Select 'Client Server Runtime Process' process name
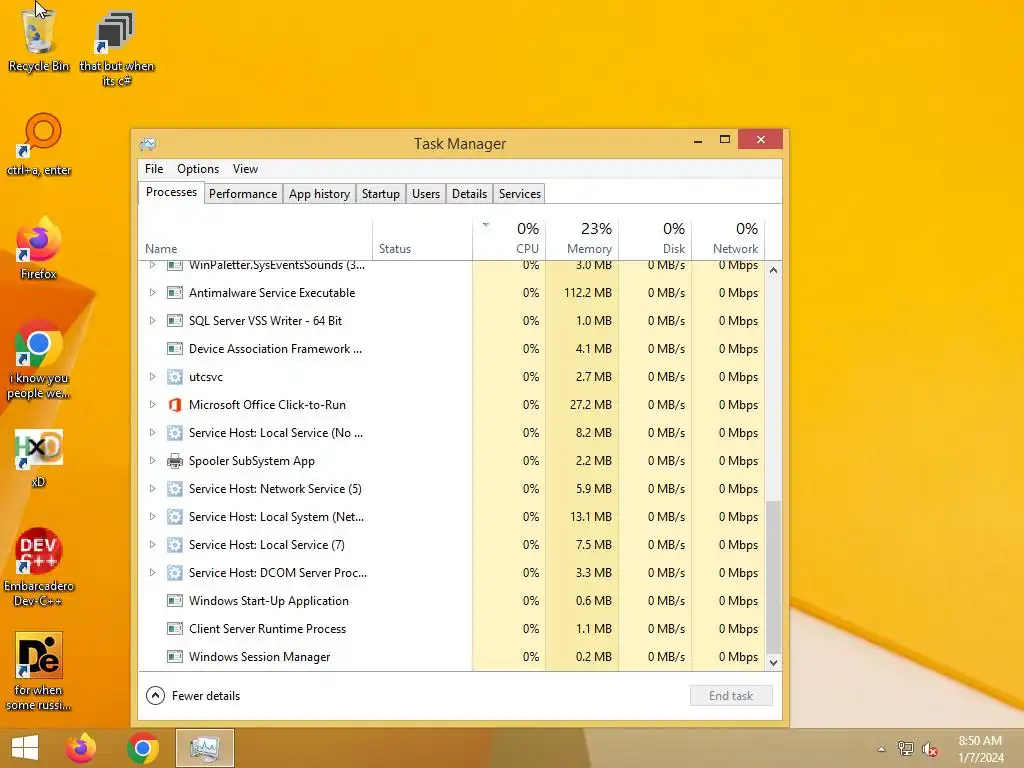Image resolution: width=1024 pixels, height=768 pixels. pos(267,629)
